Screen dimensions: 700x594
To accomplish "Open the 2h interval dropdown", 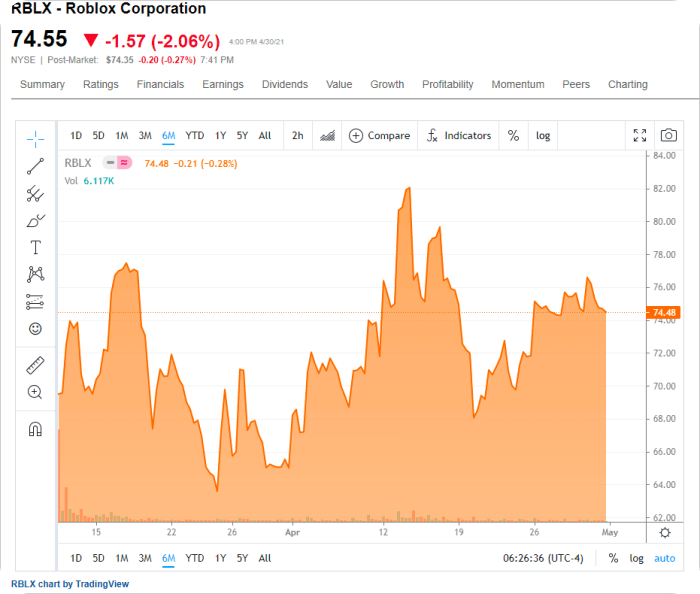I will [x=298, y=136].
